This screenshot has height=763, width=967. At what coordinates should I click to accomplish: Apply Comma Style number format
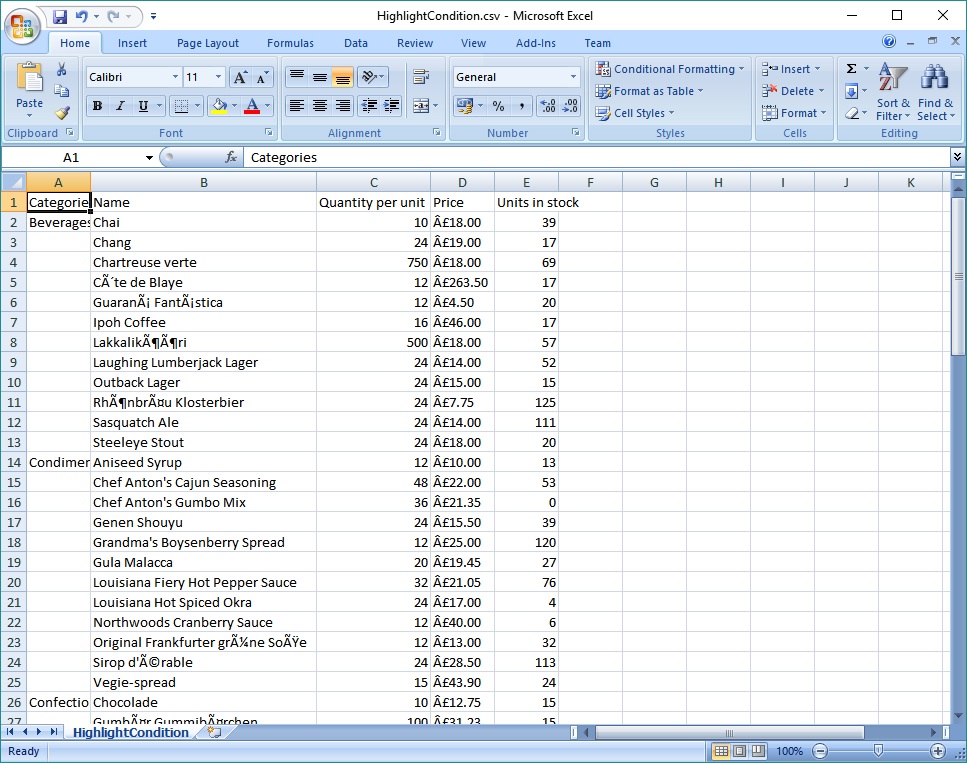click(522, 105)
